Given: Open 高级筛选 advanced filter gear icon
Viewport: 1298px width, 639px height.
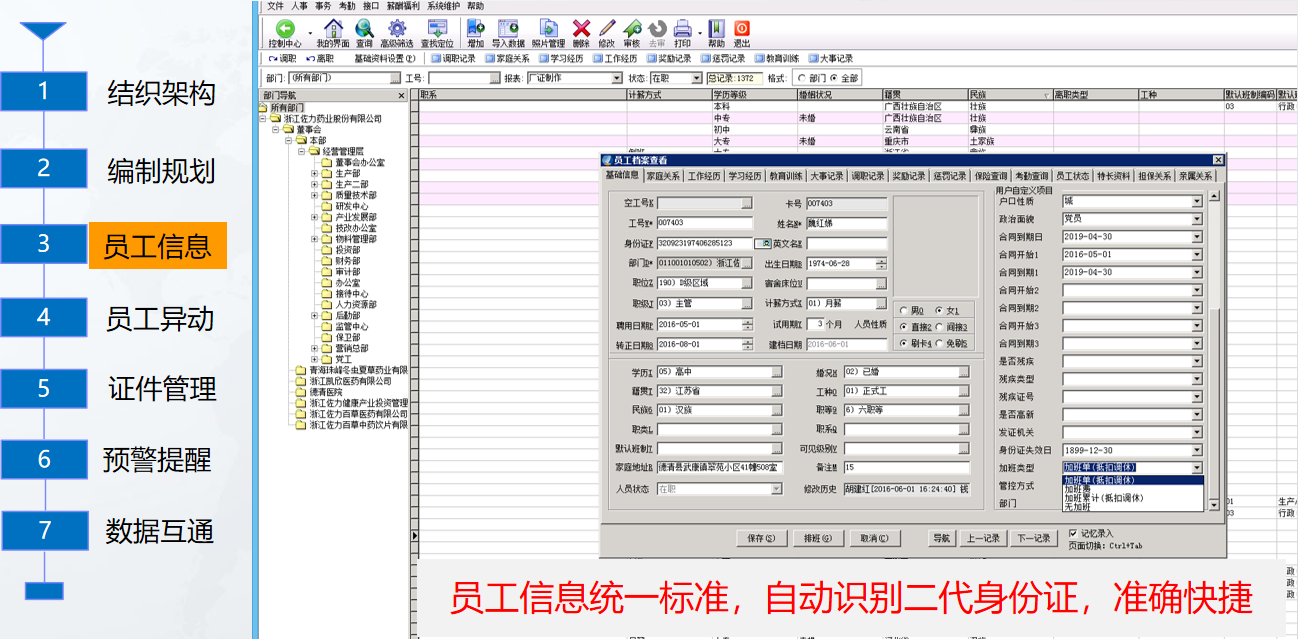Looking at the screenshot, I should (396, 31).
